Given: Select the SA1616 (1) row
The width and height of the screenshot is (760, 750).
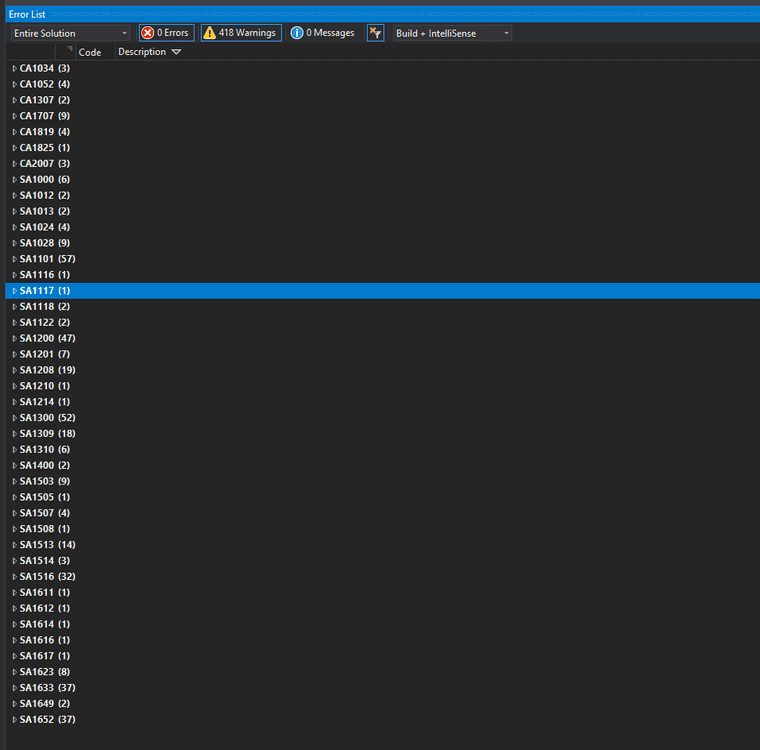Looking at the screenshot, I should [x=382, y=640].
